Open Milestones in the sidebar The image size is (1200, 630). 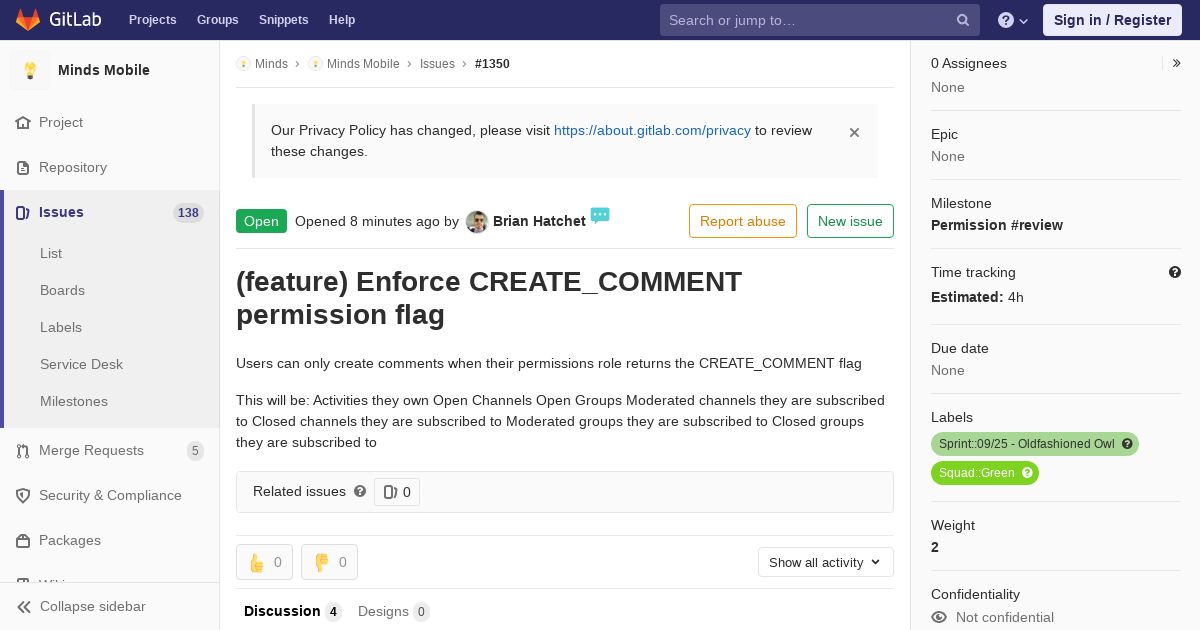click(74, 402)
